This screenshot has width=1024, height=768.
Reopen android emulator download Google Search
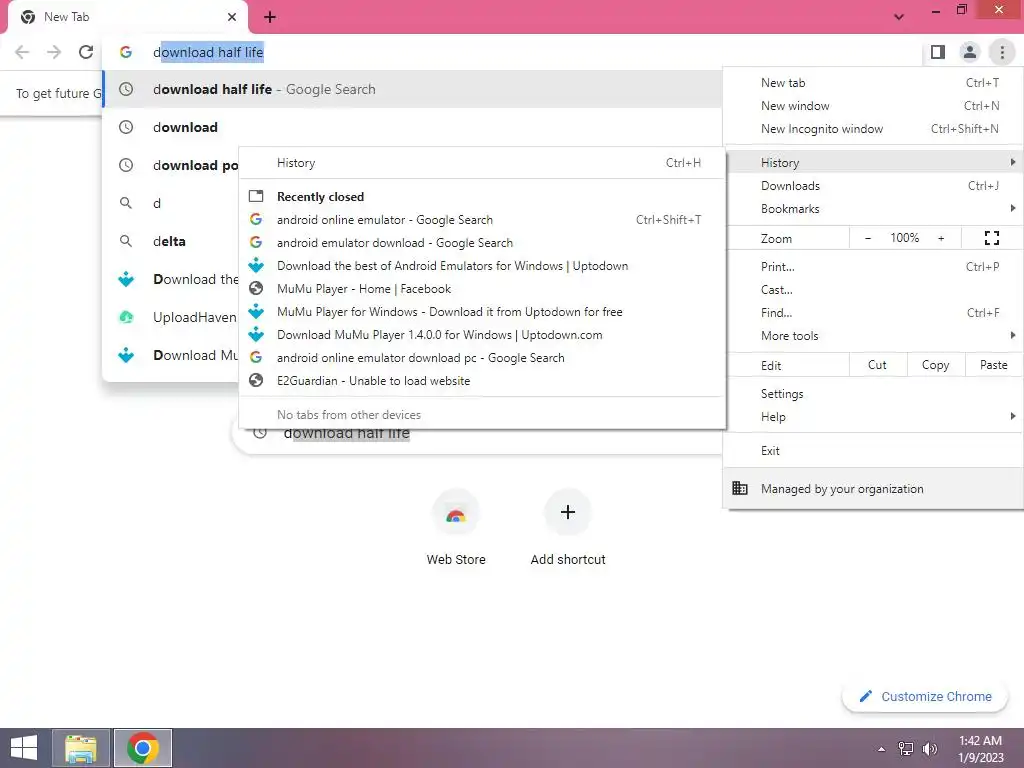[483, 243]
